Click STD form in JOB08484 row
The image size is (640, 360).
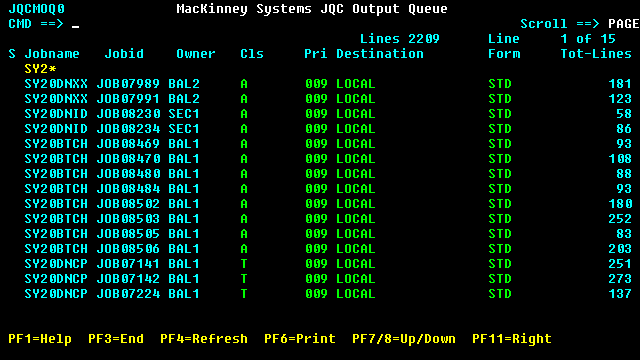(500, 189)
